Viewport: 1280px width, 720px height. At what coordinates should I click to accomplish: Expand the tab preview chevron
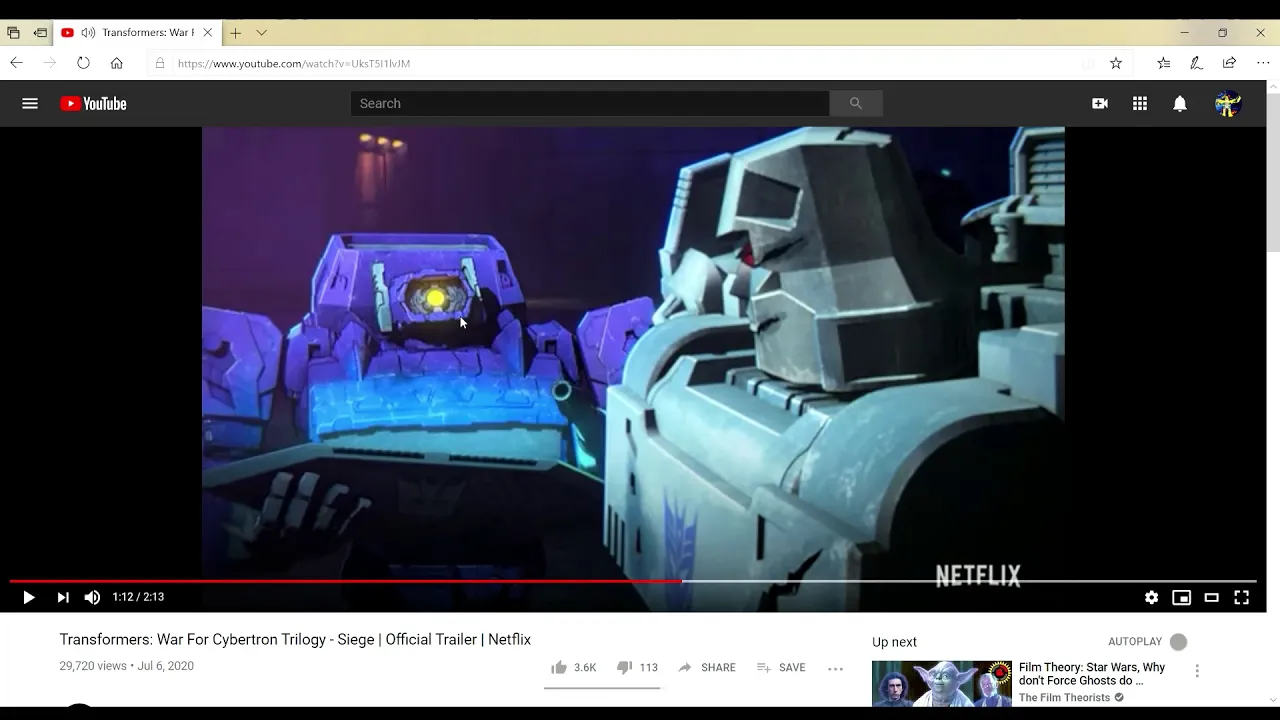pyautogui.click(x=261, y=32)
